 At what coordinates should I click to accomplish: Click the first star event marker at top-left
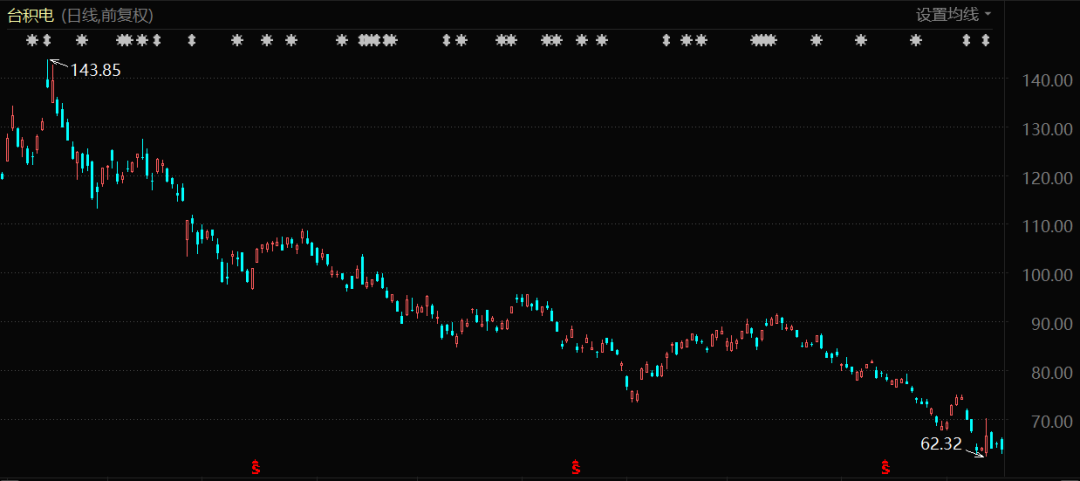(32, 41)
